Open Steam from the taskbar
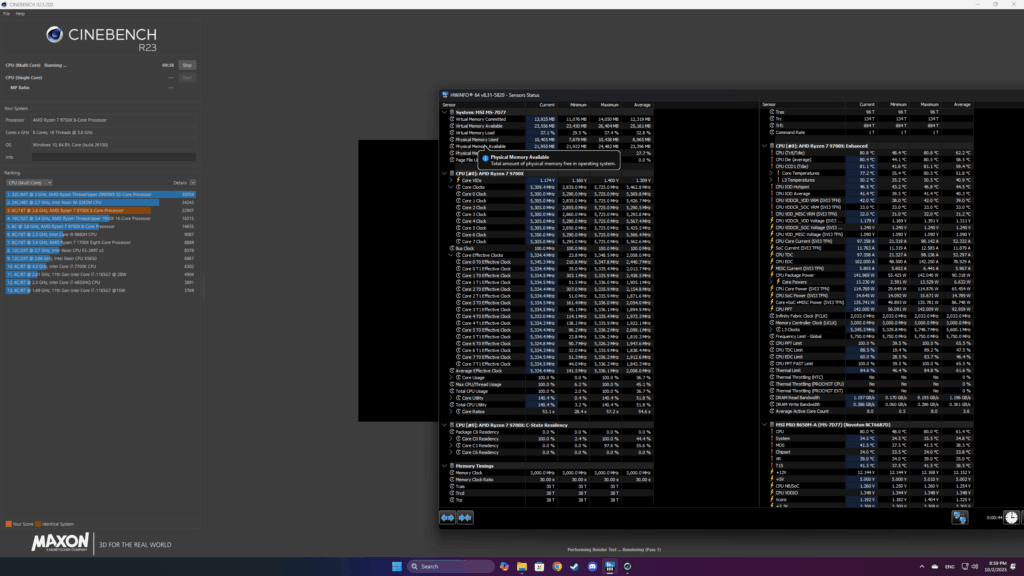Image resolution: width=1024 pixels, height=576 pixels. tap(575, 566)
